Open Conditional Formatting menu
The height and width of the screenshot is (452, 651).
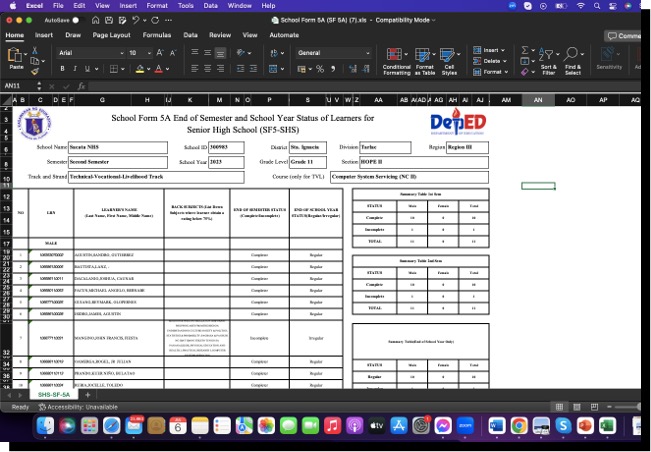tap(396, 61)
